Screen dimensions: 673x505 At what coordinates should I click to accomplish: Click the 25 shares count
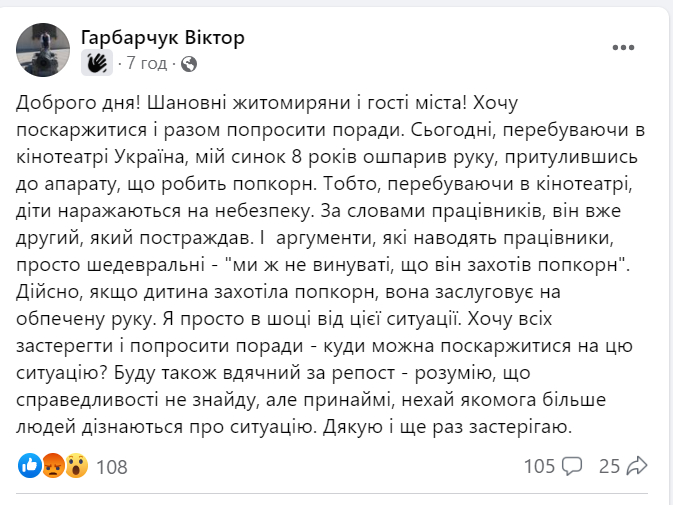tap(609, 466)
